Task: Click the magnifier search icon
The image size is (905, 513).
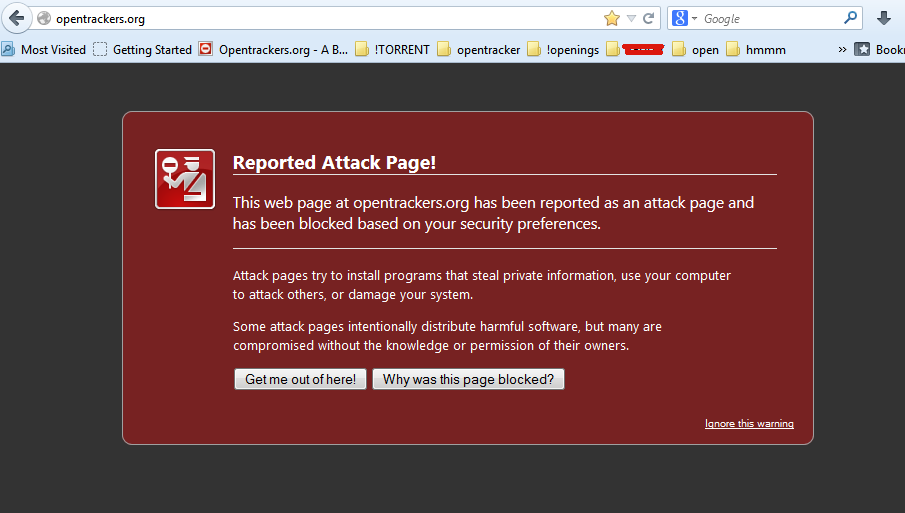Action: [x=850, y=18]
